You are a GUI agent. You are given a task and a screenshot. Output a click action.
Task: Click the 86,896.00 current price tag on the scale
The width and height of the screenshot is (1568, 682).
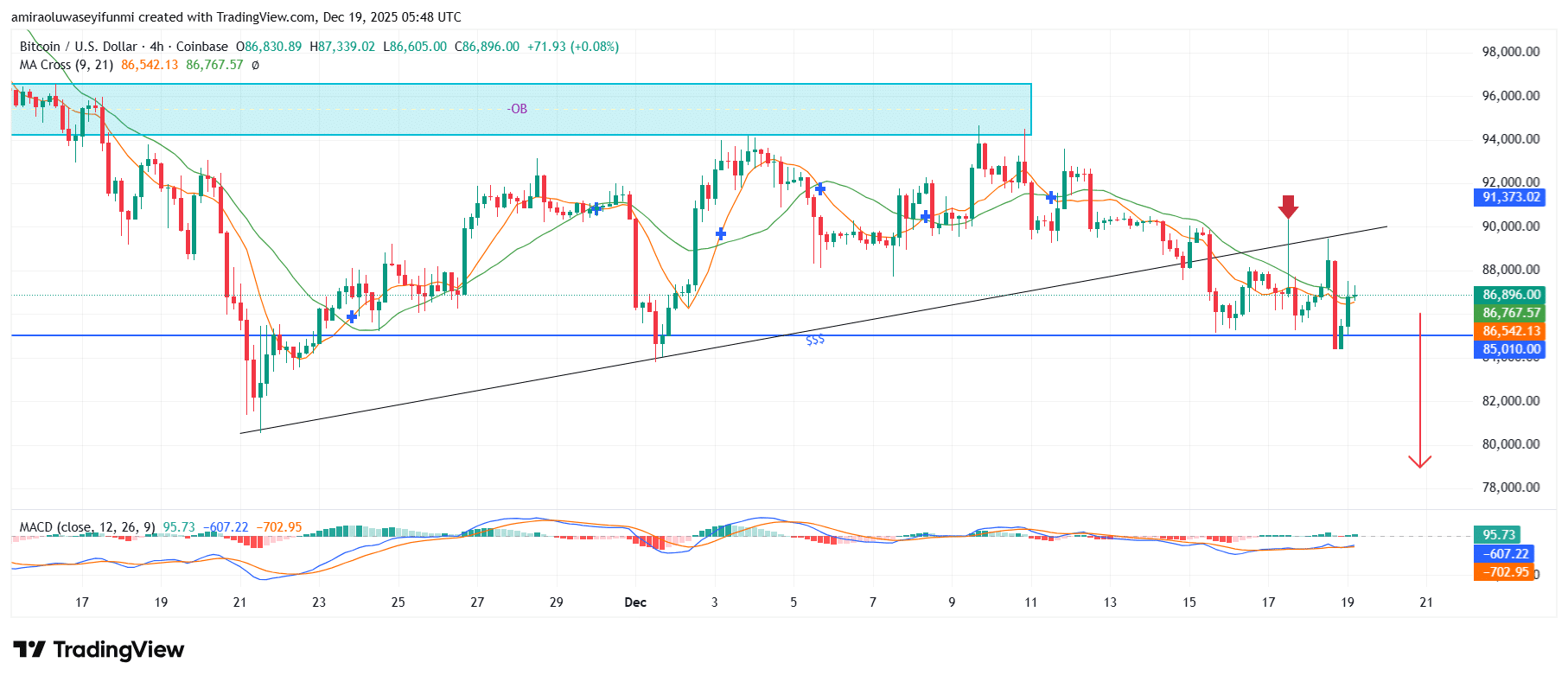[x=1508, y=295]
